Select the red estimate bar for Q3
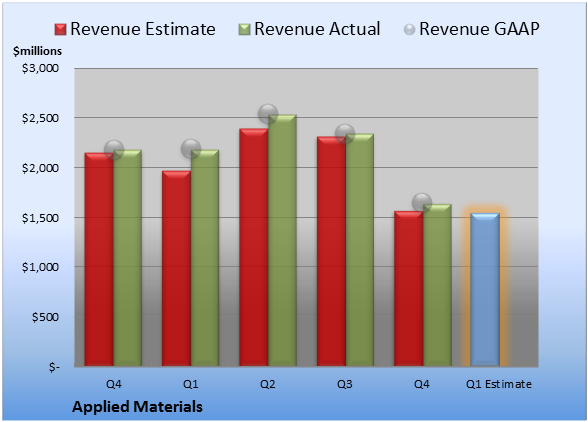This screenshot has width=588, height=422. tap(331, 251)
